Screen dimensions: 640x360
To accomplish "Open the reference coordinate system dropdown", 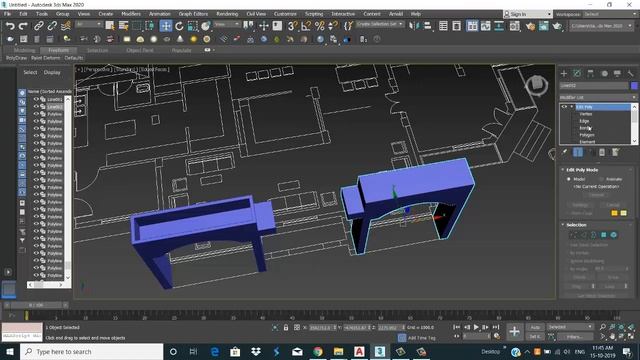I will 227,24.
